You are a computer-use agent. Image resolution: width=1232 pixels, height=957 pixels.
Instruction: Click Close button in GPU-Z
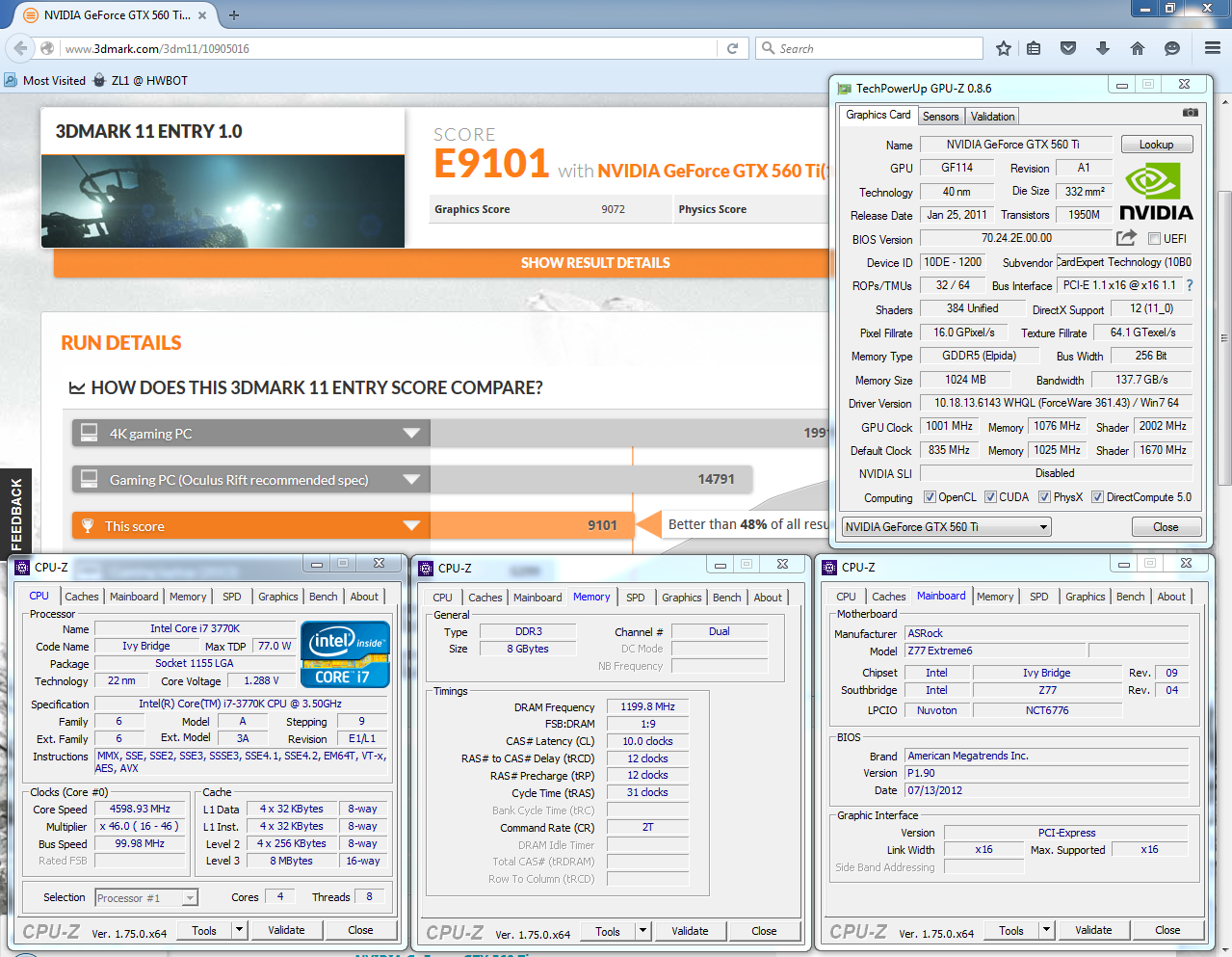tap(1166, 527)
